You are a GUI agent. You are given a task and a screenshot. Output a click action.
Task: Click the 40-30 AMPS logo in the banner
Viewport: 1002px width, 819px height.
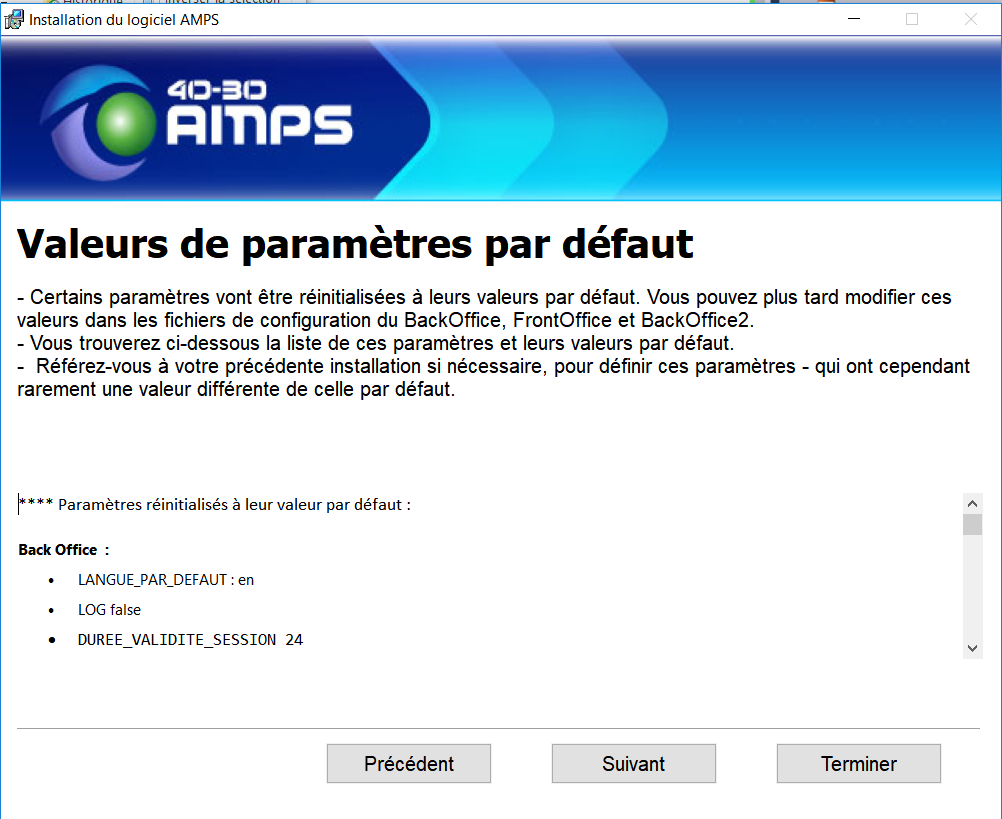199,117
